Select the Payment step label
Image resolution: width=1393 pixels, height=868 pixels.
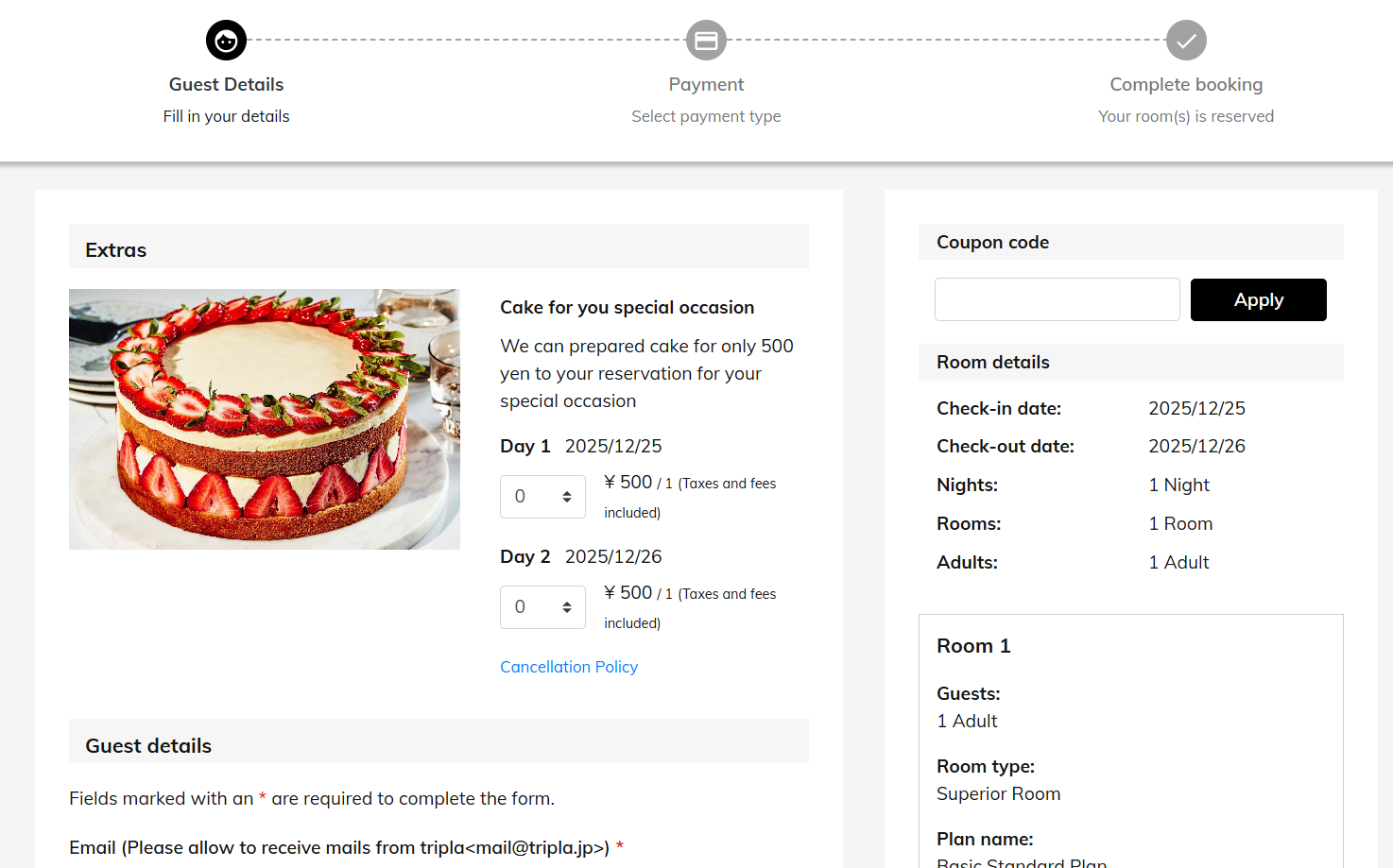pos(706,85)
